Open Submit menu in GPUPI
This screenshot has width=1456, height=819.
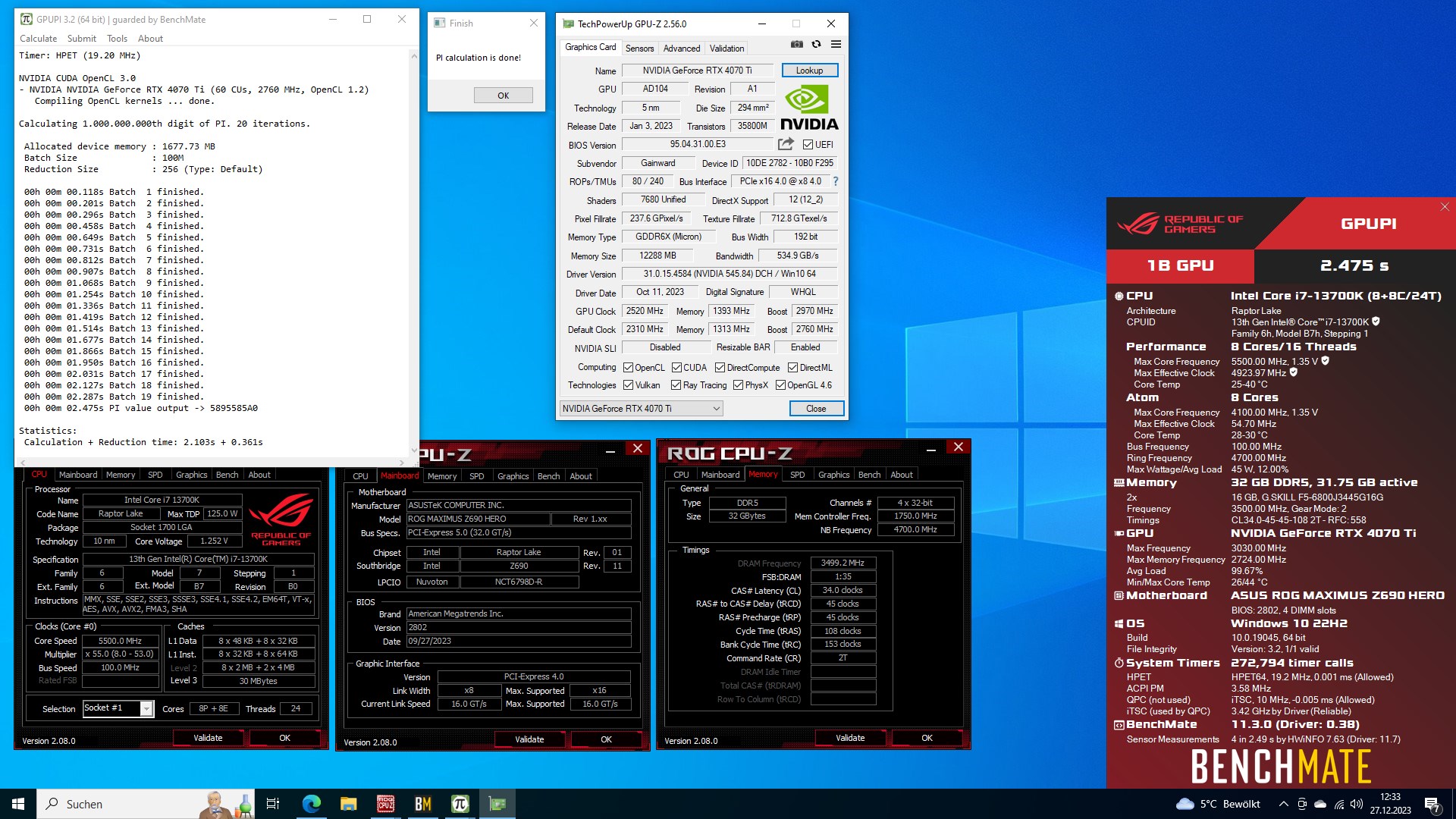tap(81, 39)
